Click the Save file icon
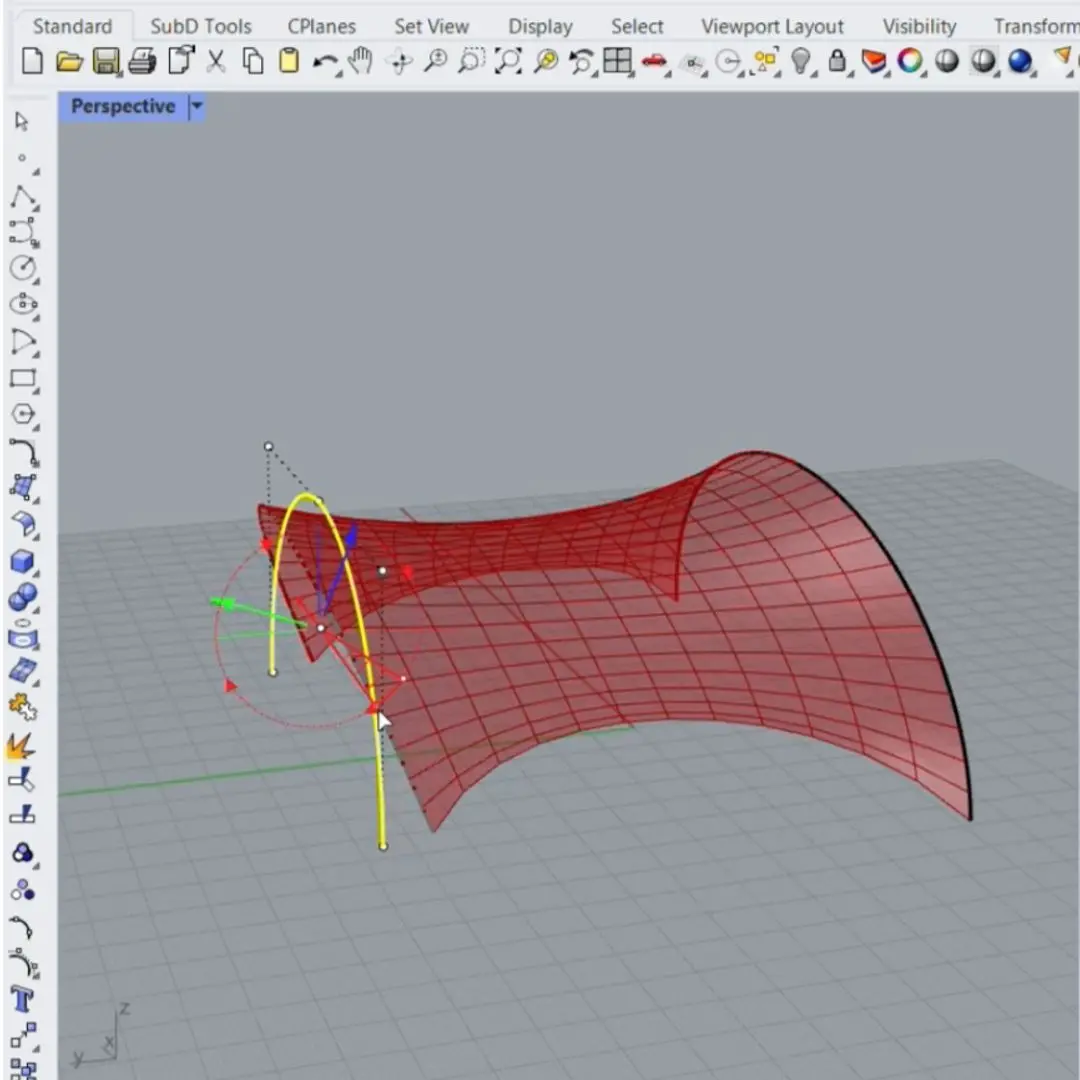Viewport: 1080px width, 1080px height. point(105,62)
